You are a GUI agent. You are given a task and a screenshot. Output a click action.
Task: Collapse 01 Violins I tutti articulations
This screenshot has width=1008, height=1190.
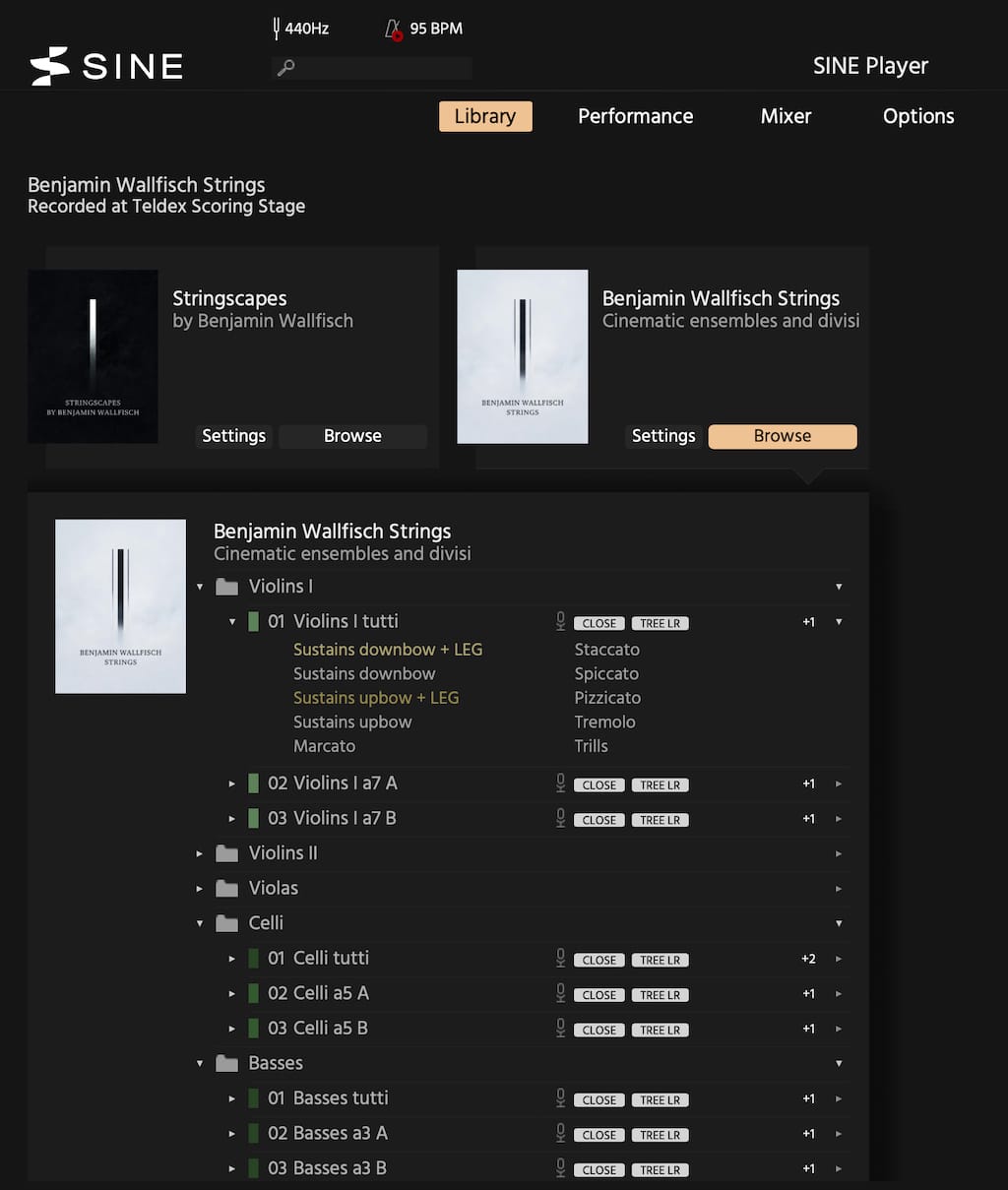[x=232, y=622]
